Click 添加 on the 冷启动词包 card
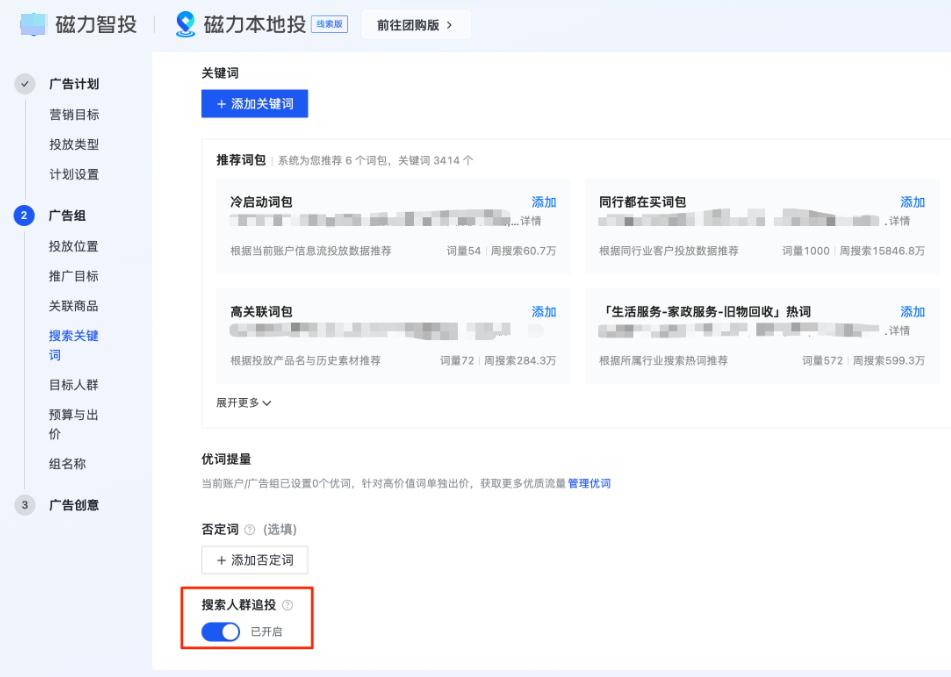Viewport: 951px width, 677px height. coord(544,201)
